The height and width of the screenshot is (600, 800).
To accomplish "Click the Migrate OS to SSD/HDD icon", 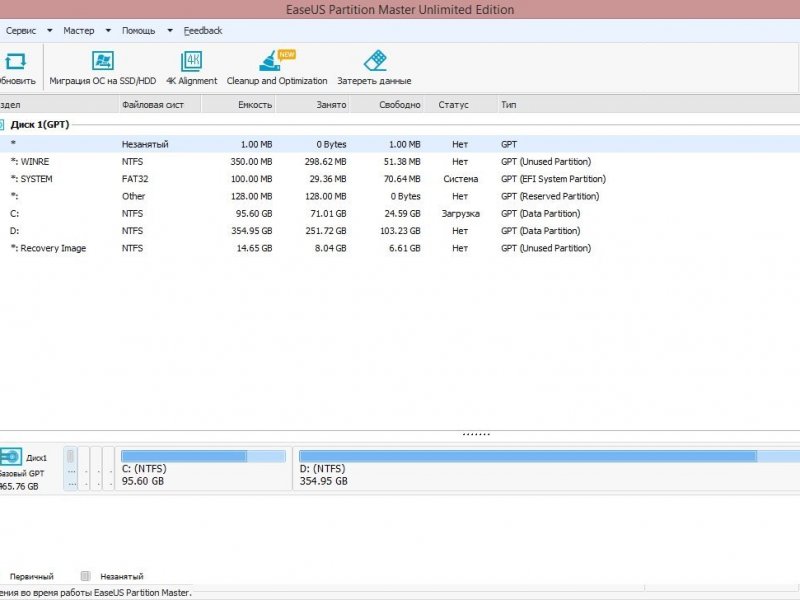I will point(103,61).
